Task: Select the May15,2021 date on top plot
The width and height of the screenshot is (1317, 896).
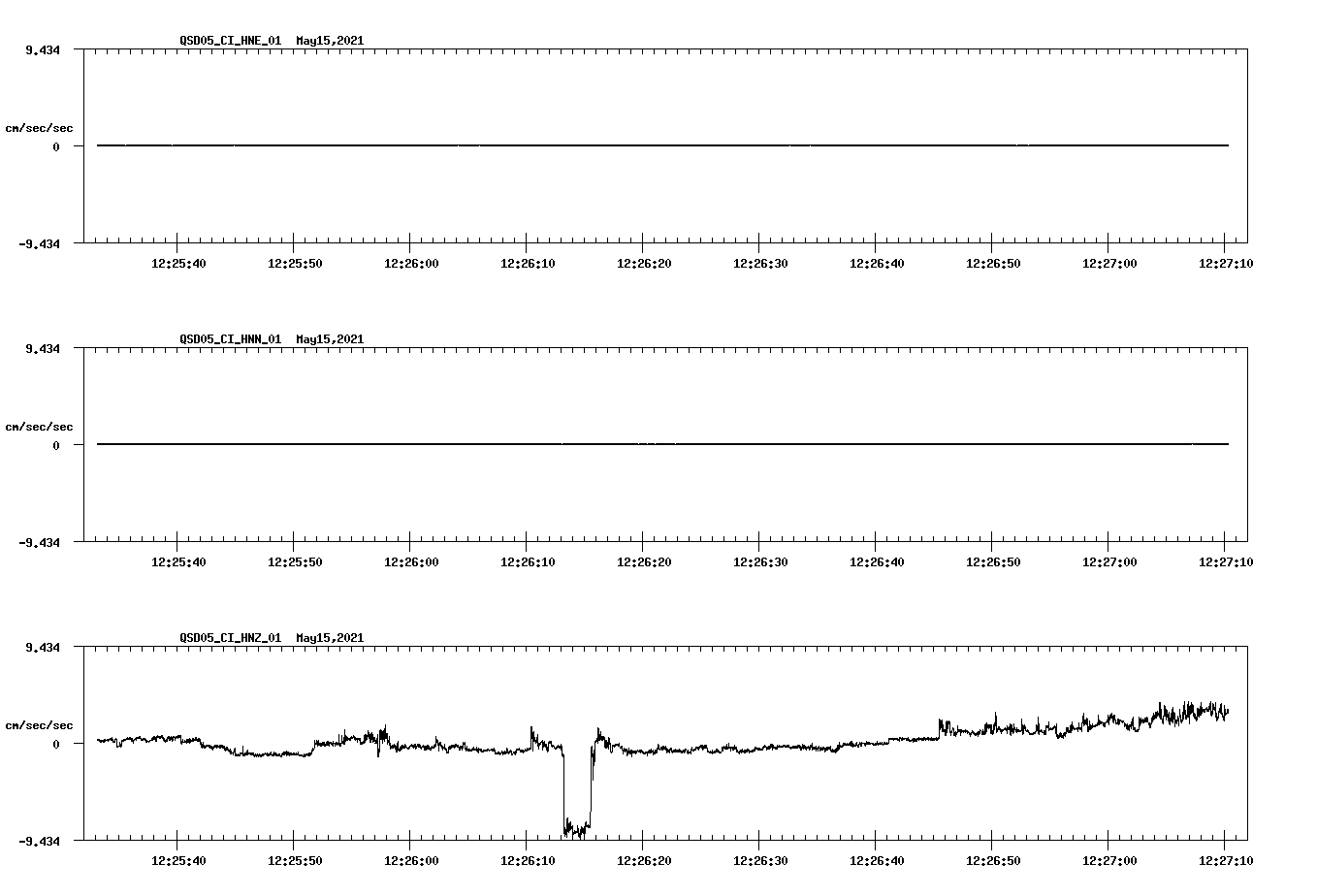Action: [329, 41]
